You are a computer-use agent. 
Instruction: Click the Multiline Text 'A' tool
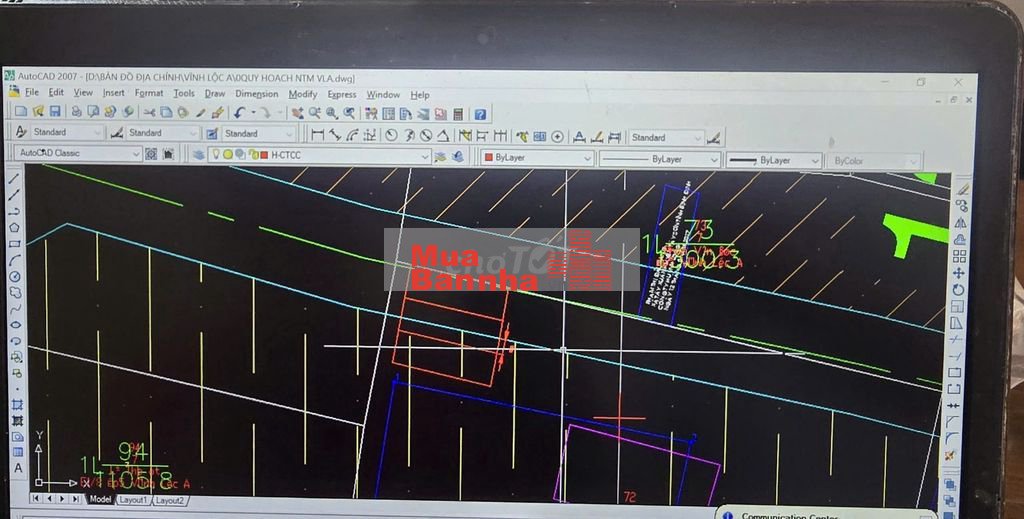click(x=18, y=468)
